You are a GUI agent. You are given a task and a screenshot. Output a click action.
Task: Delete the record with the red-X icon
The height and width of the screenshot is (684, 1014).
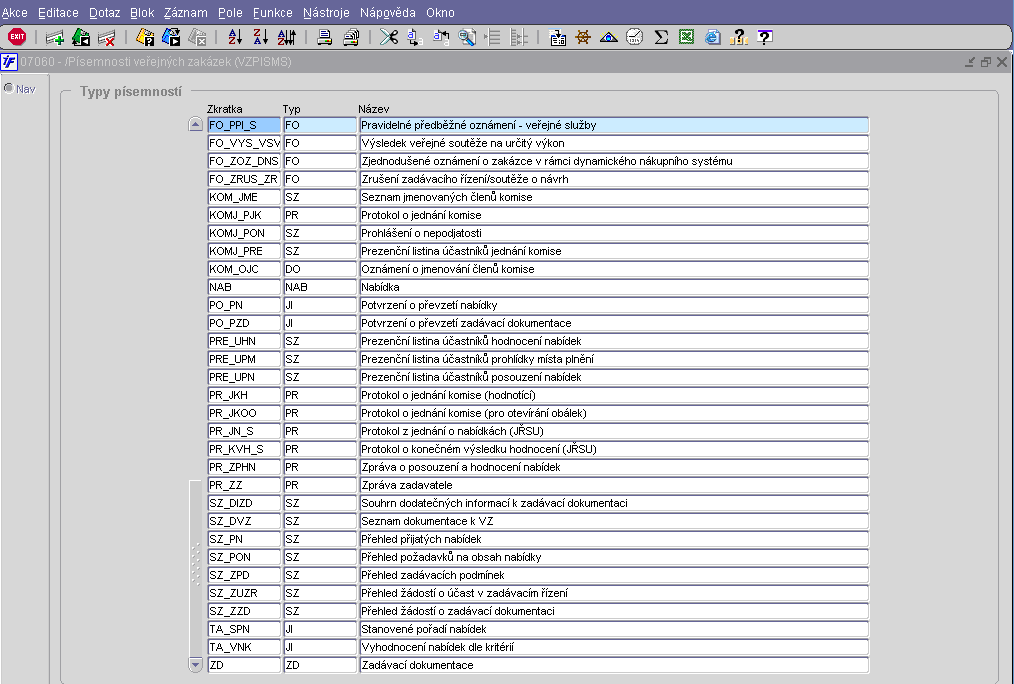[106, 37]
